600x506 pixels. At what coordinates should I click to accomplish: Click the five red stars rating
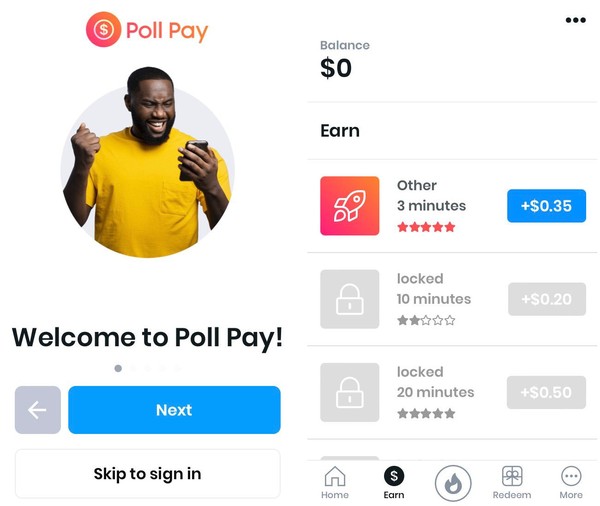click(x=426, y=227)
